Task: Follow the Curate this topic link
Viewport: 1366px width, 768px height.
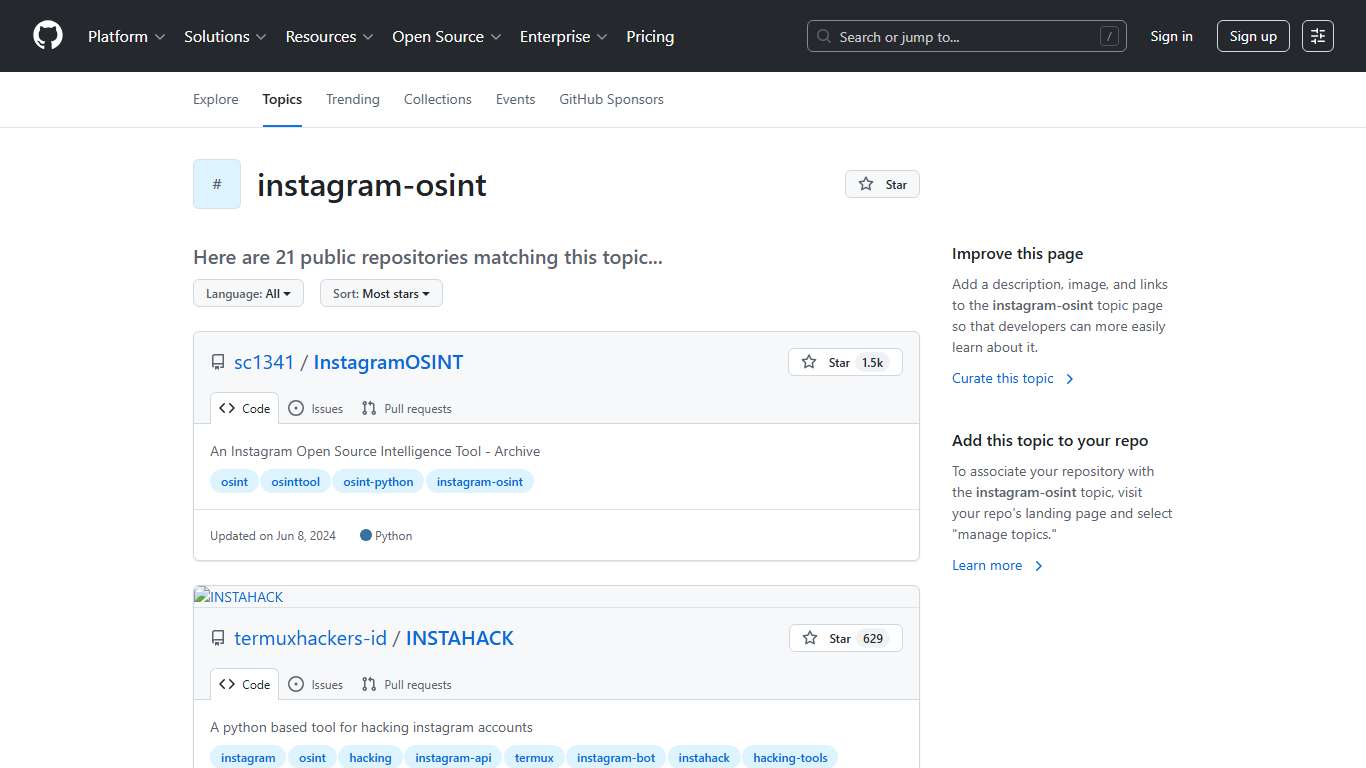Action: click(x=1002, y=378)
